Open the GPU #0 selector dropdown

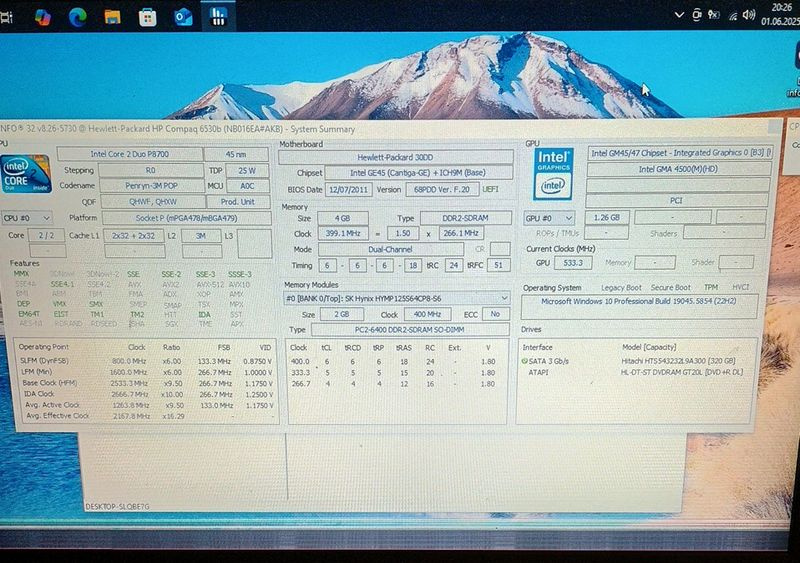click(549, 218)
